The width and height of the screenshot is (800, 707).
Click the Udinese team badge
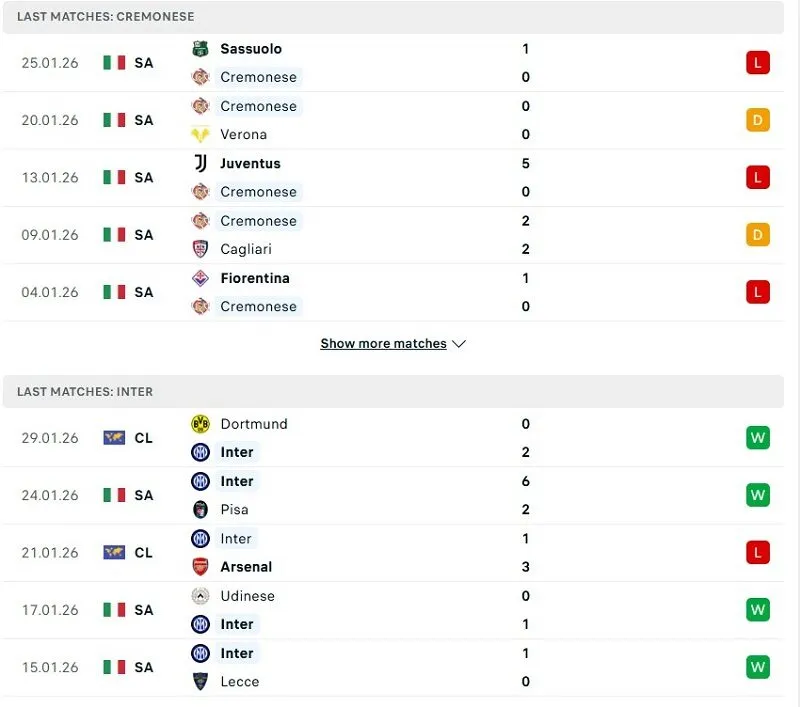201,596
